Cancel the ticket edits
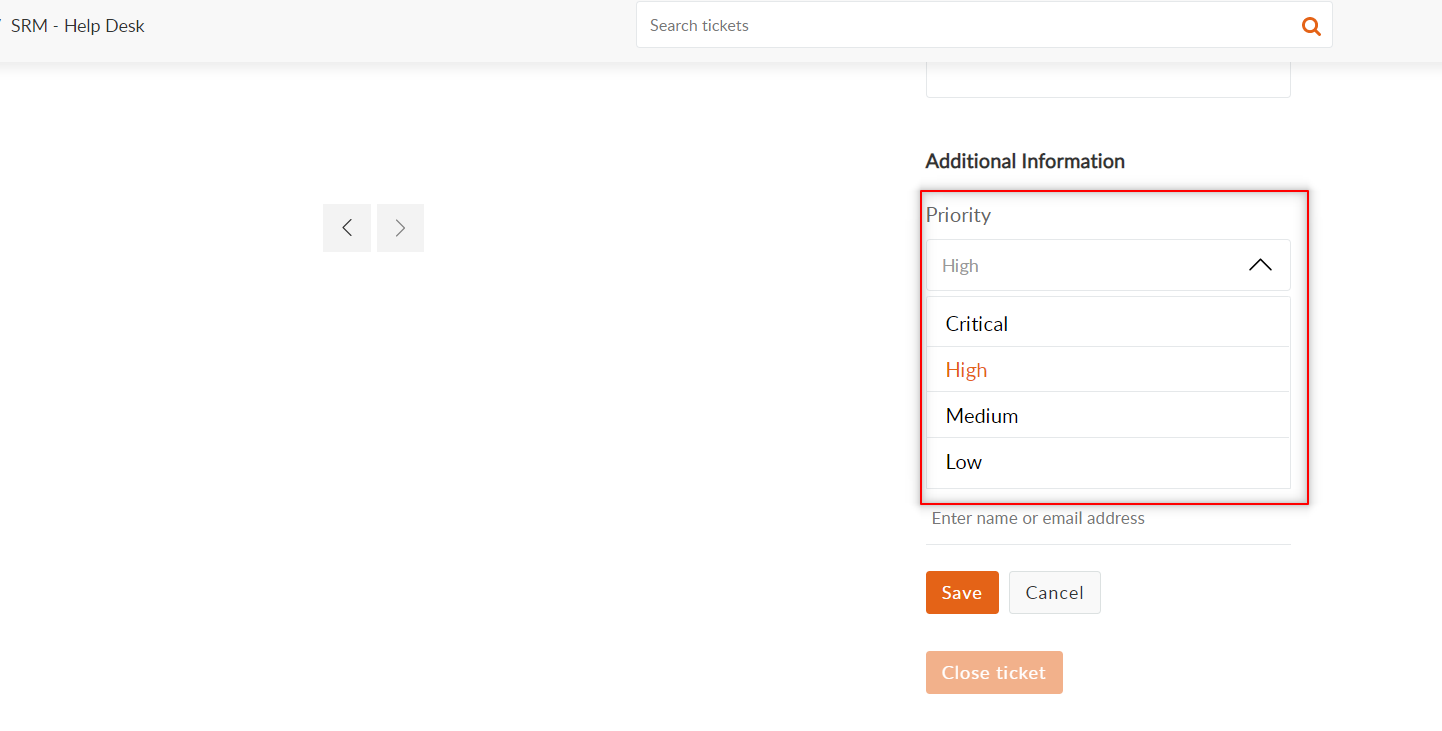This screenshot has height=731, width=1442. pyautogui.click(x=1055, y=593)
